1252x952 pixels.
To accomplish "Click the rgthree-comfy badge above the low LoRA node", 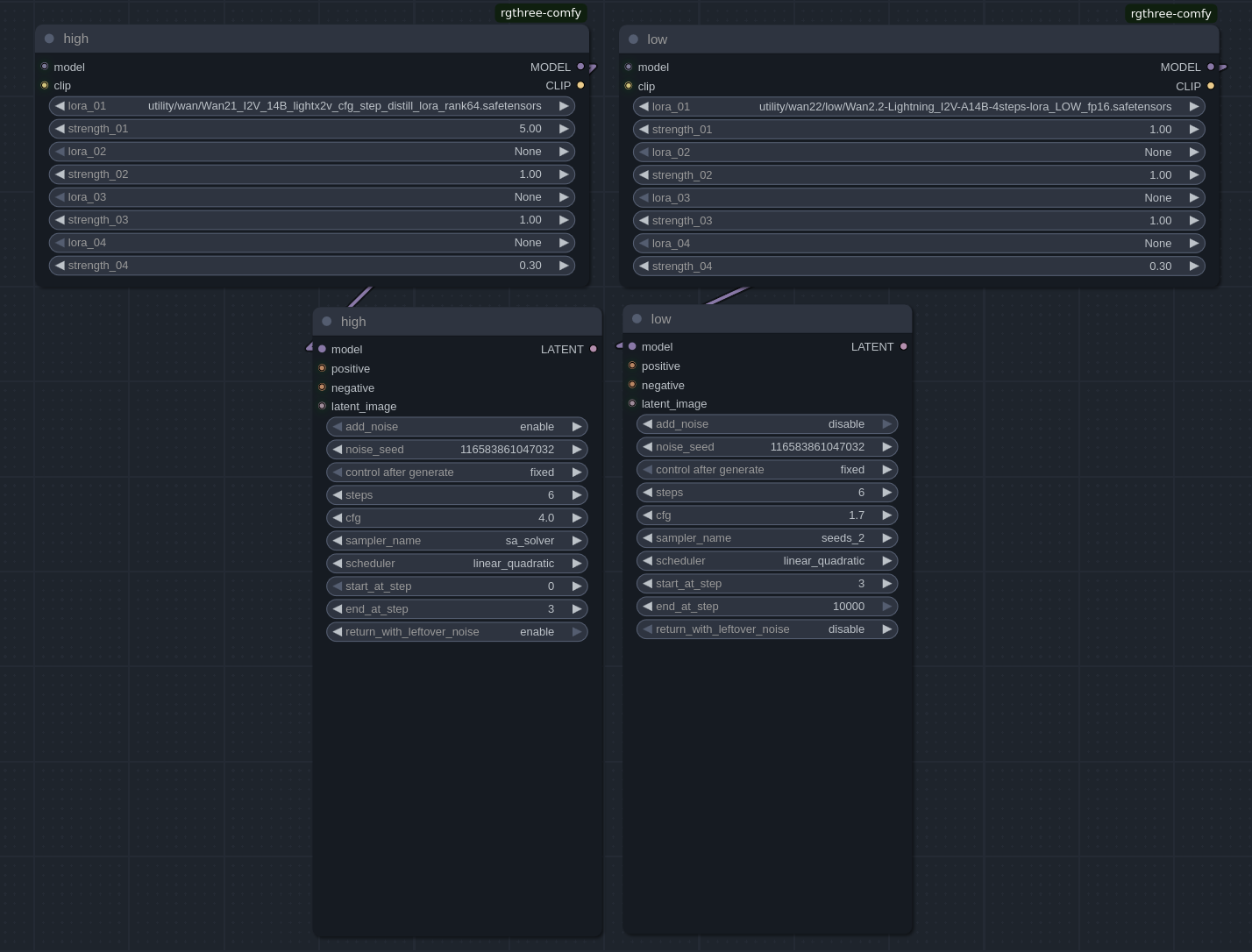I will 1170,13.
